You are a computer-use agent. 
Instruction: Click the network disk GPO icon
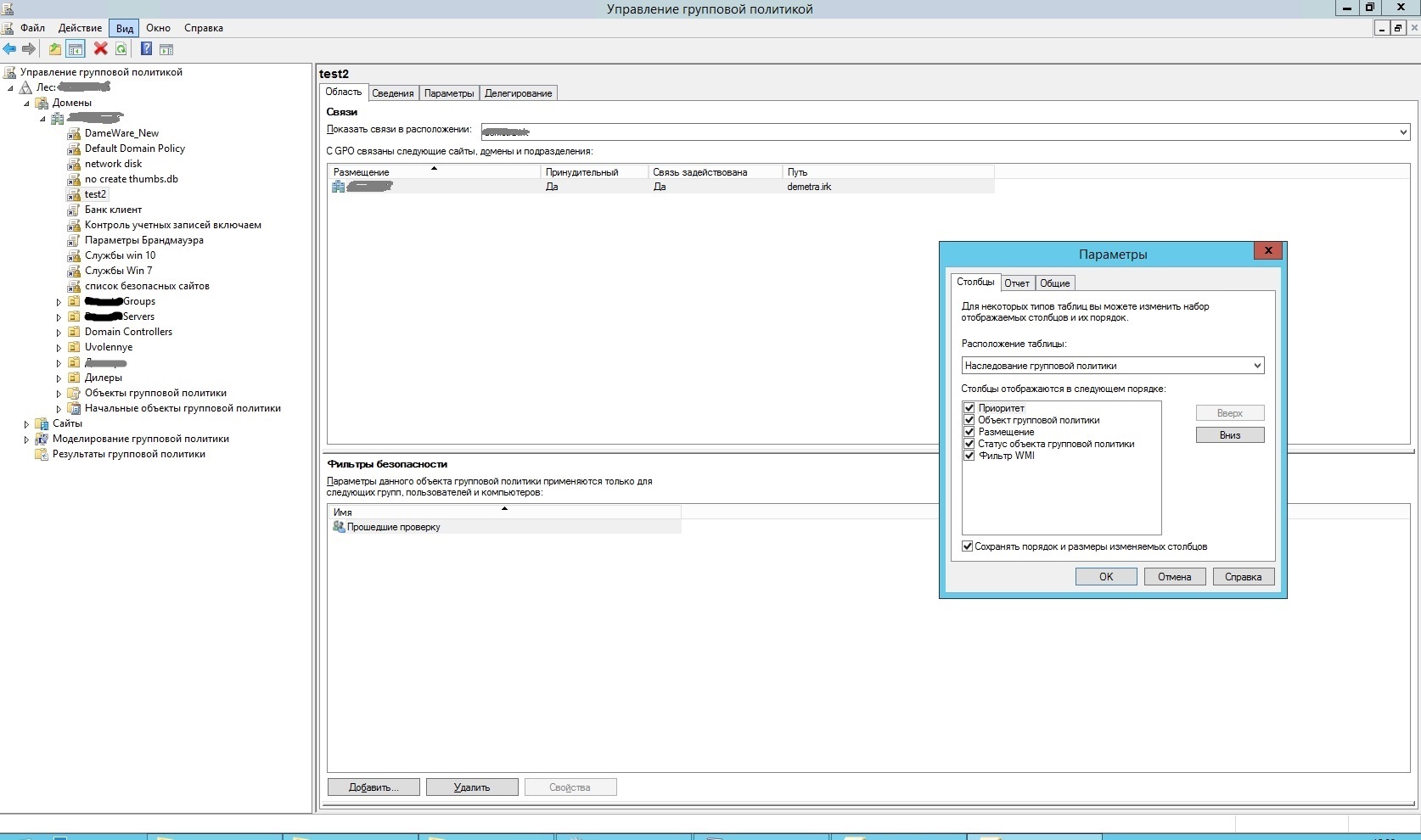click(x=74, y=164)
